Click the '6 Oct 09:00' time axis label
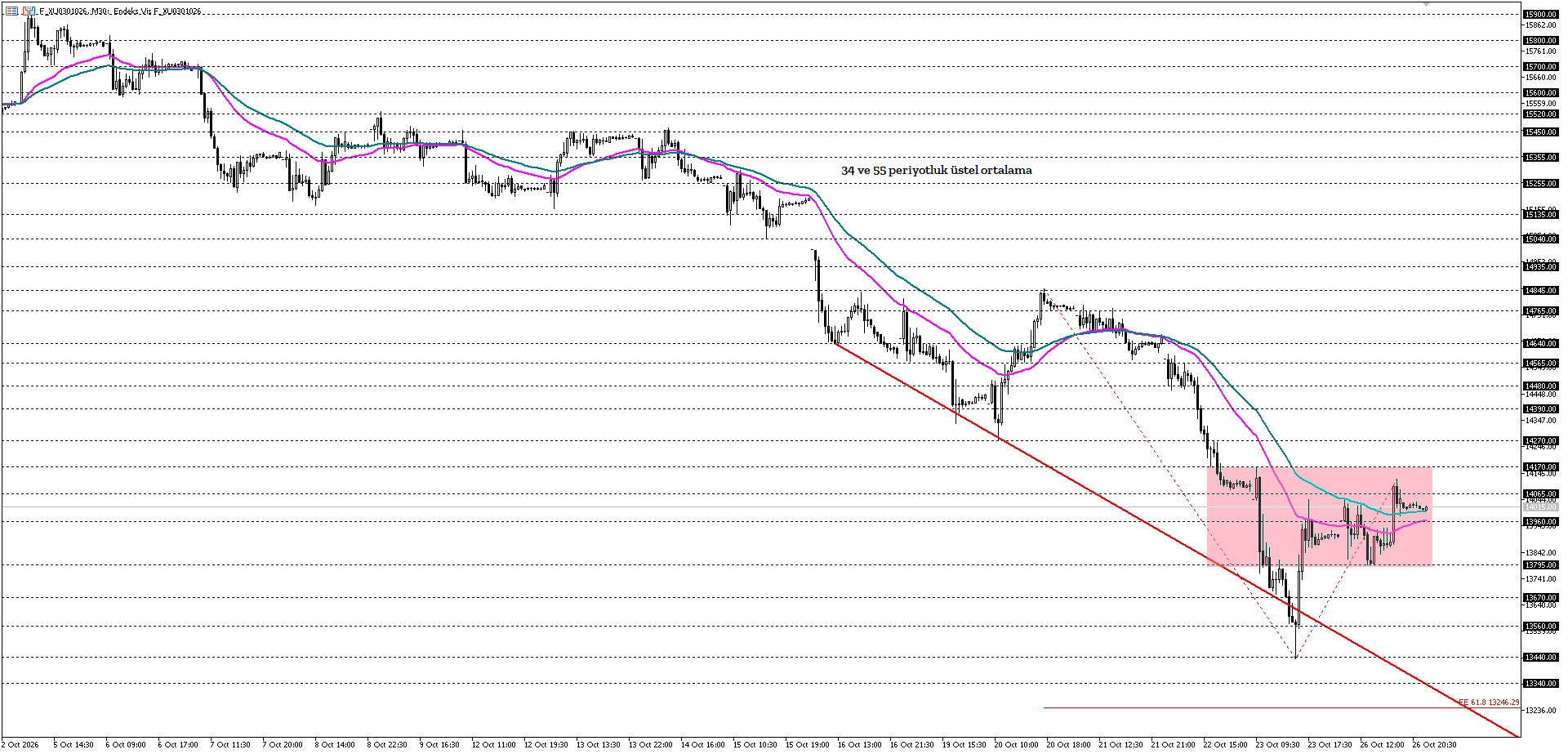The width and height of the screenshot is (1568, 754). point(126,745)
